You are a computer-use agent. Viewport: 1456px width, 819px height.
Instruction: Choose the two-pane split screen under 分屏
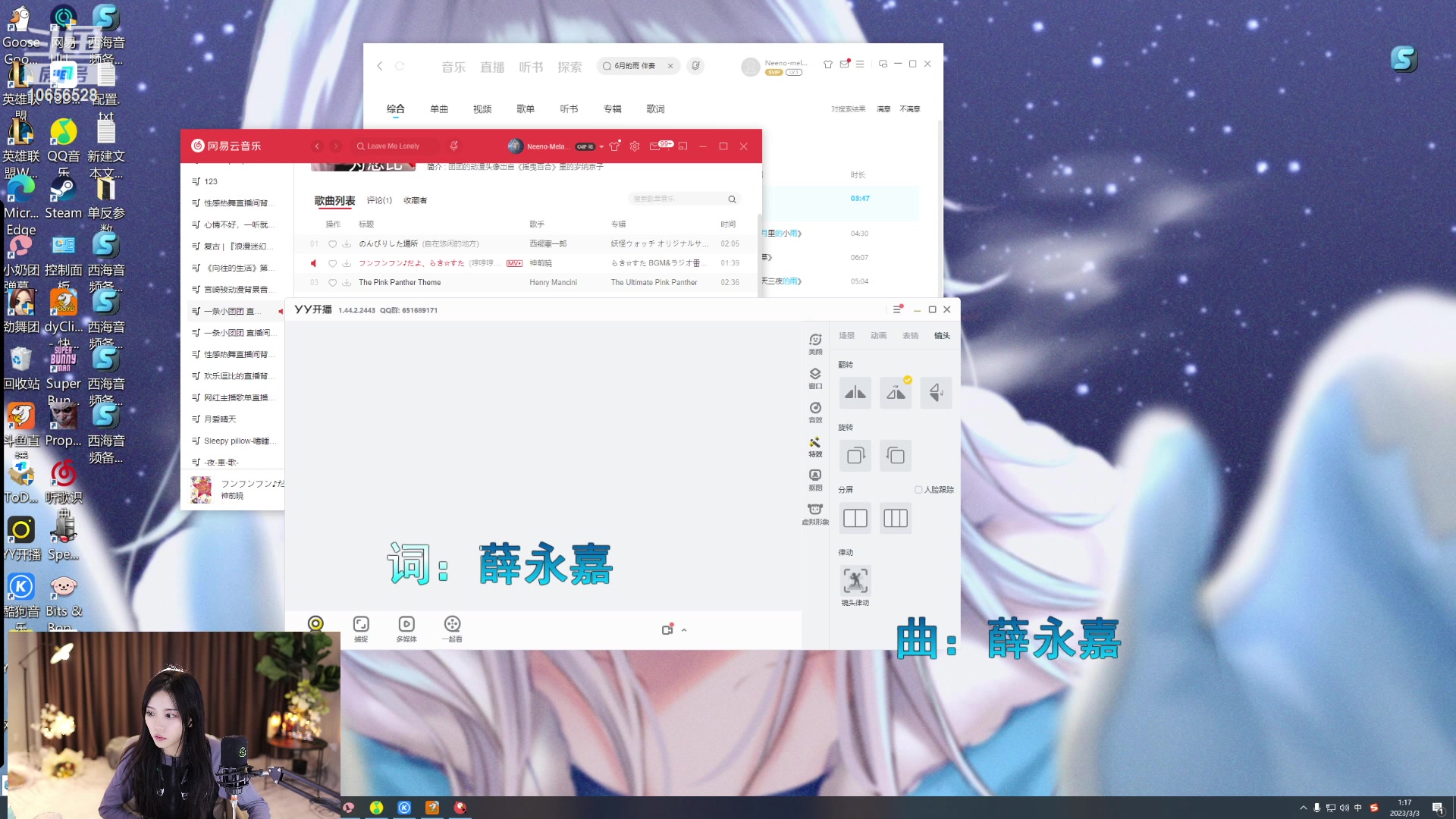coord(855,519)
